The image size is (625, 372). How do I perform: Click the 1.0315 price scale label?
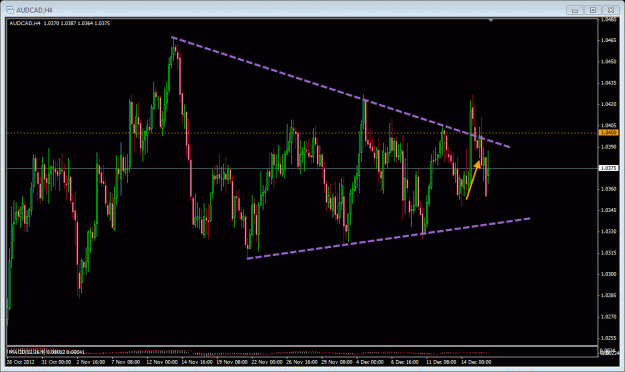[608, 253]
